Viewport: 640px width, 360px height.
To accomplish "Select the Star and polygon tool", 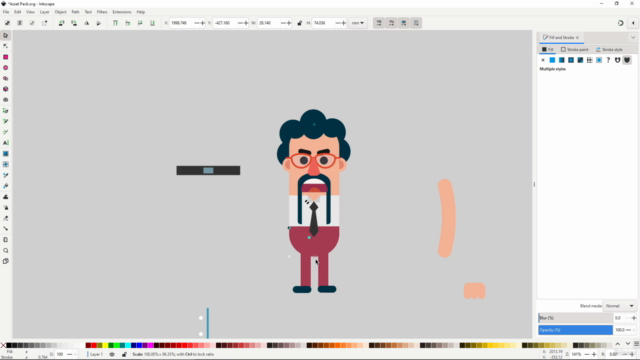I will [6, 78].
